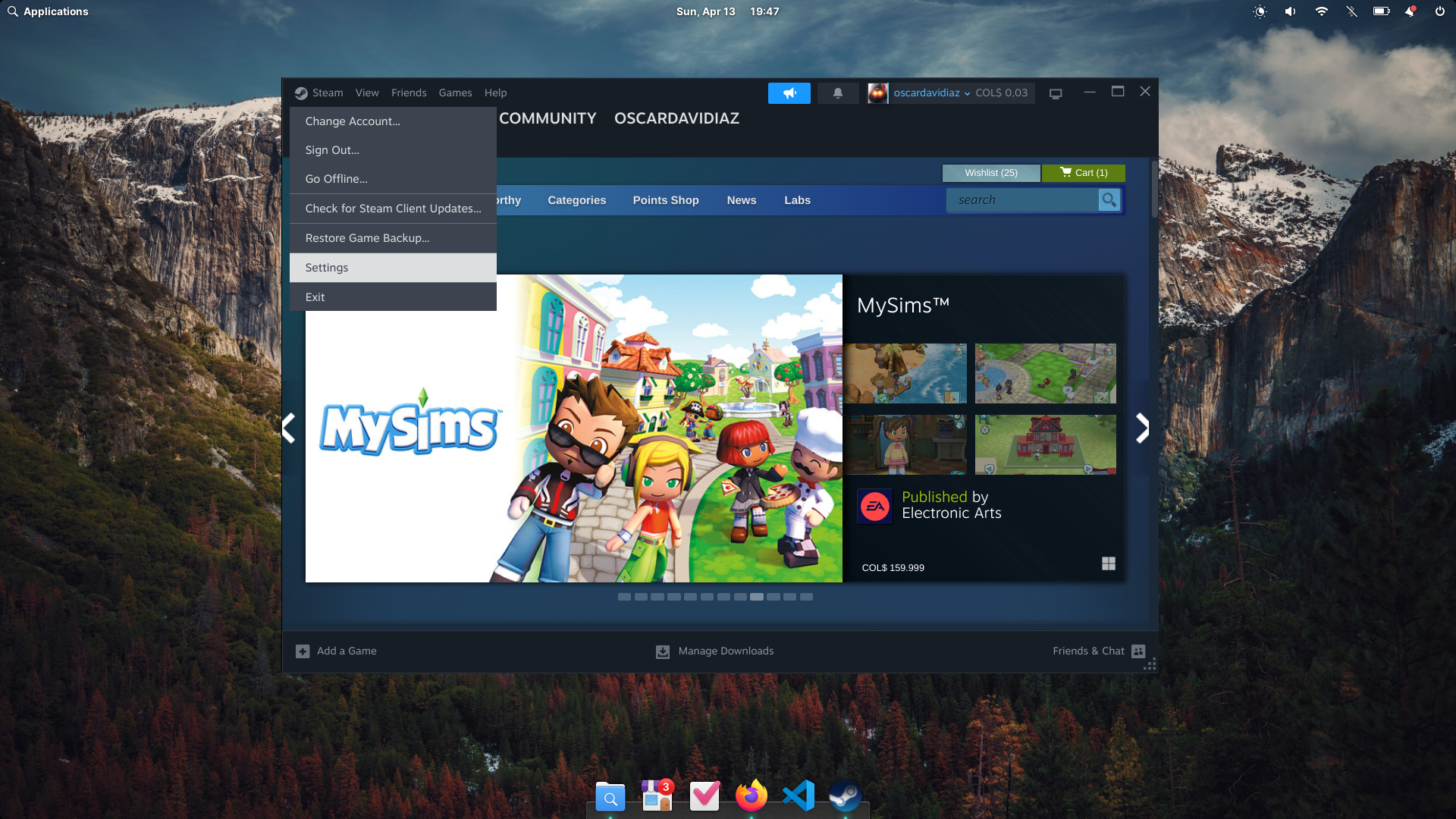Screen dimensions: 1456x819
Task: Click the Cart icon button
Action: [1084, 173]
